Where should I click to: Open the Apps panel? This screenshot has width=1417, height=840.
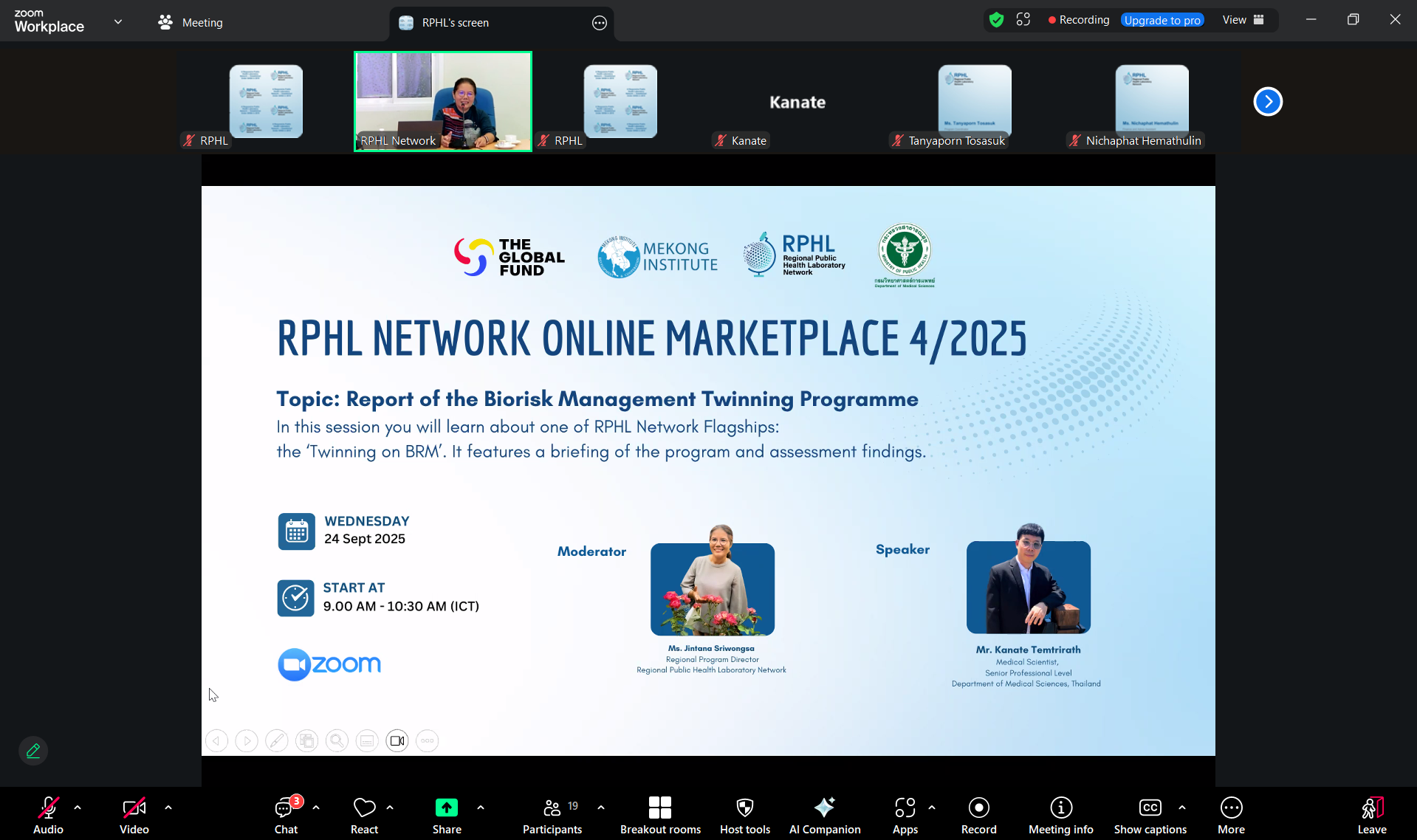[x=905, y=815]
